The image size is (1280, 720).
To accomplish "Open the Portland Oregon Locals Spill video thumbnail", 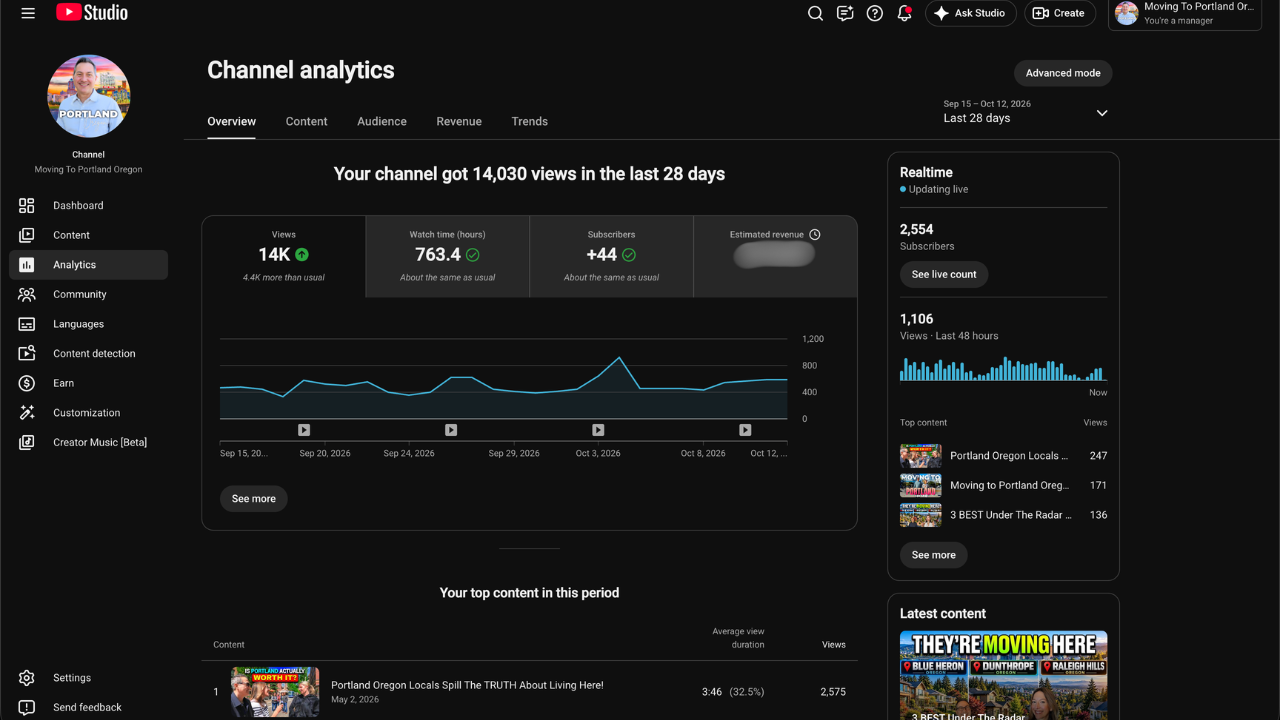I will 275,692.
